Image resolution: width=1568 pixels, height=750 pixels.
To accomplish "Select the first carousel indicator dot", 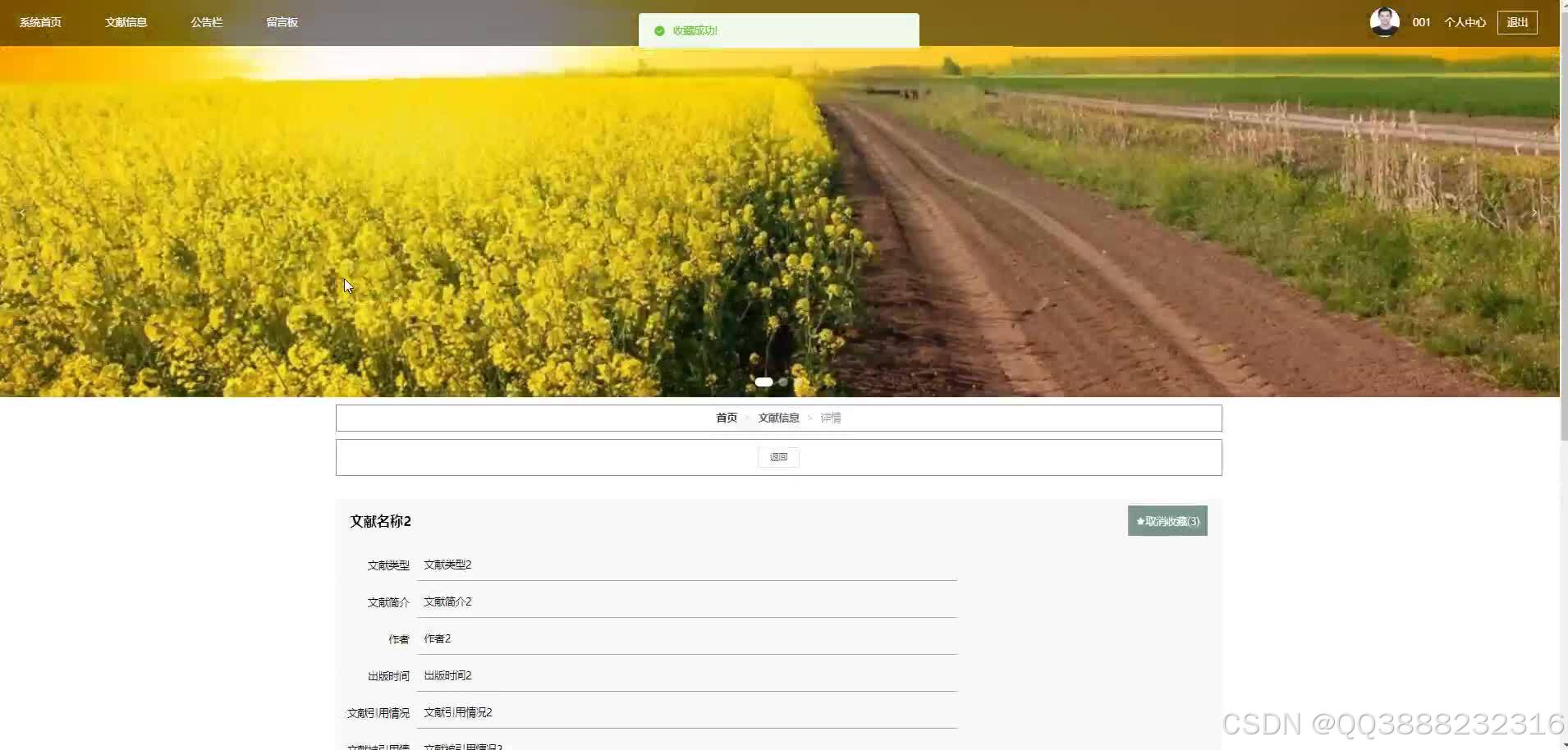I will [x=763, y=382].
